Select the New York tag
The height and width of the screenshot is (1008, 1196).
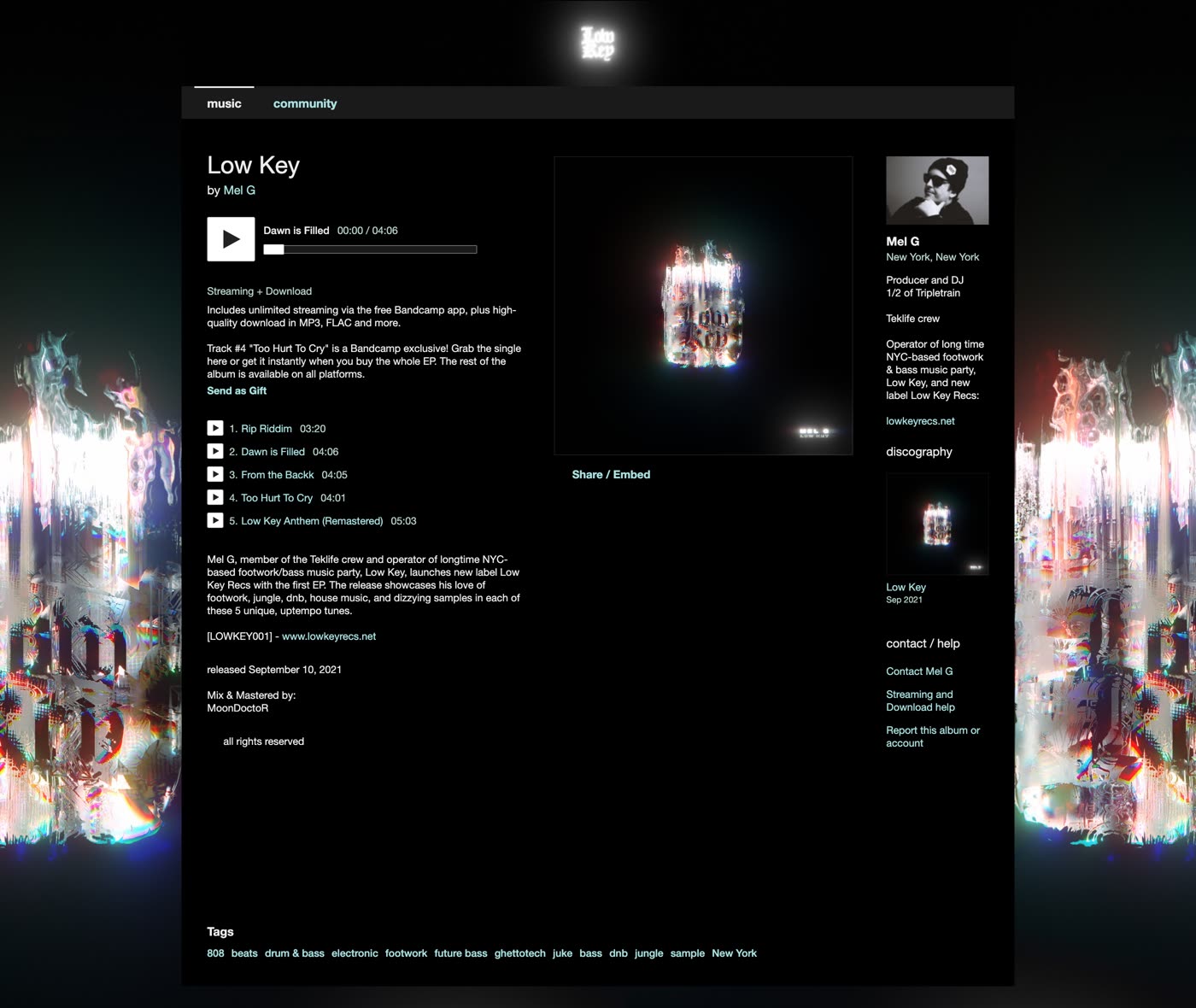(x=734, y=953)
